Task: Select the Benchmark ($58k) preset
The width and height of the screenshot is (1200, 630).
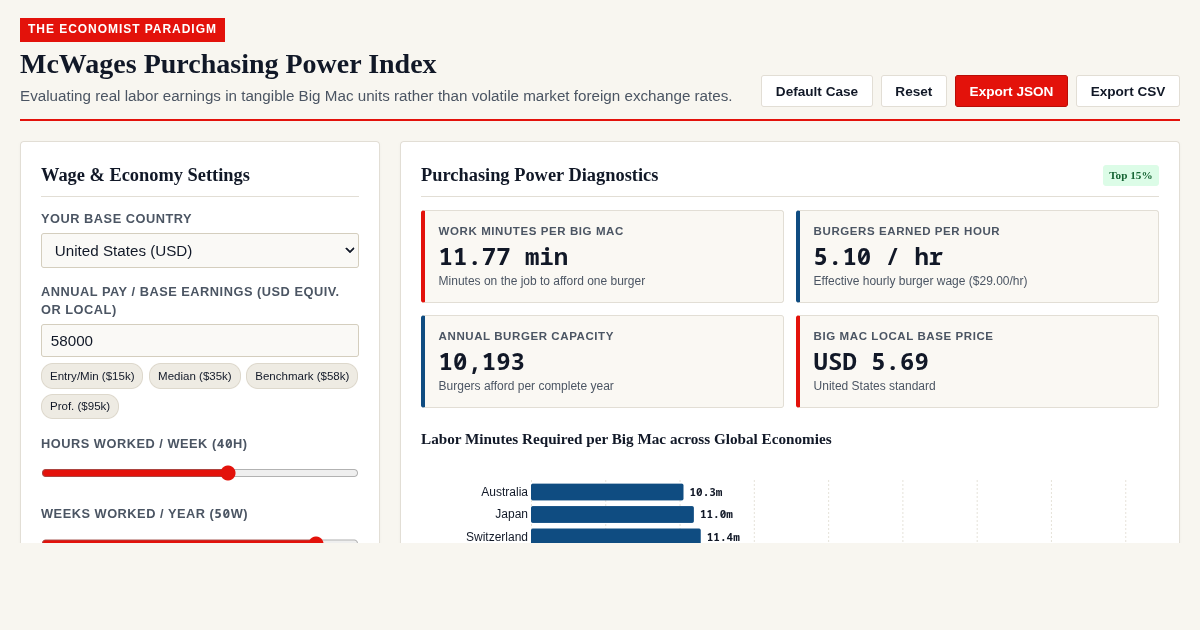Action: [x=302, y=376]
